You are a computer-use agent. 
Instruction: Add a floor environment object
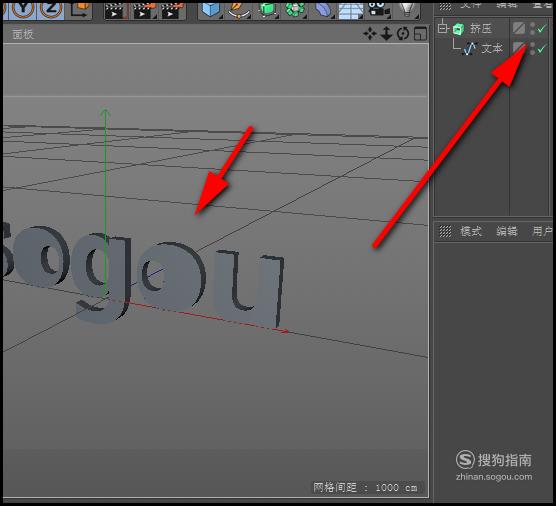[350, 11]
